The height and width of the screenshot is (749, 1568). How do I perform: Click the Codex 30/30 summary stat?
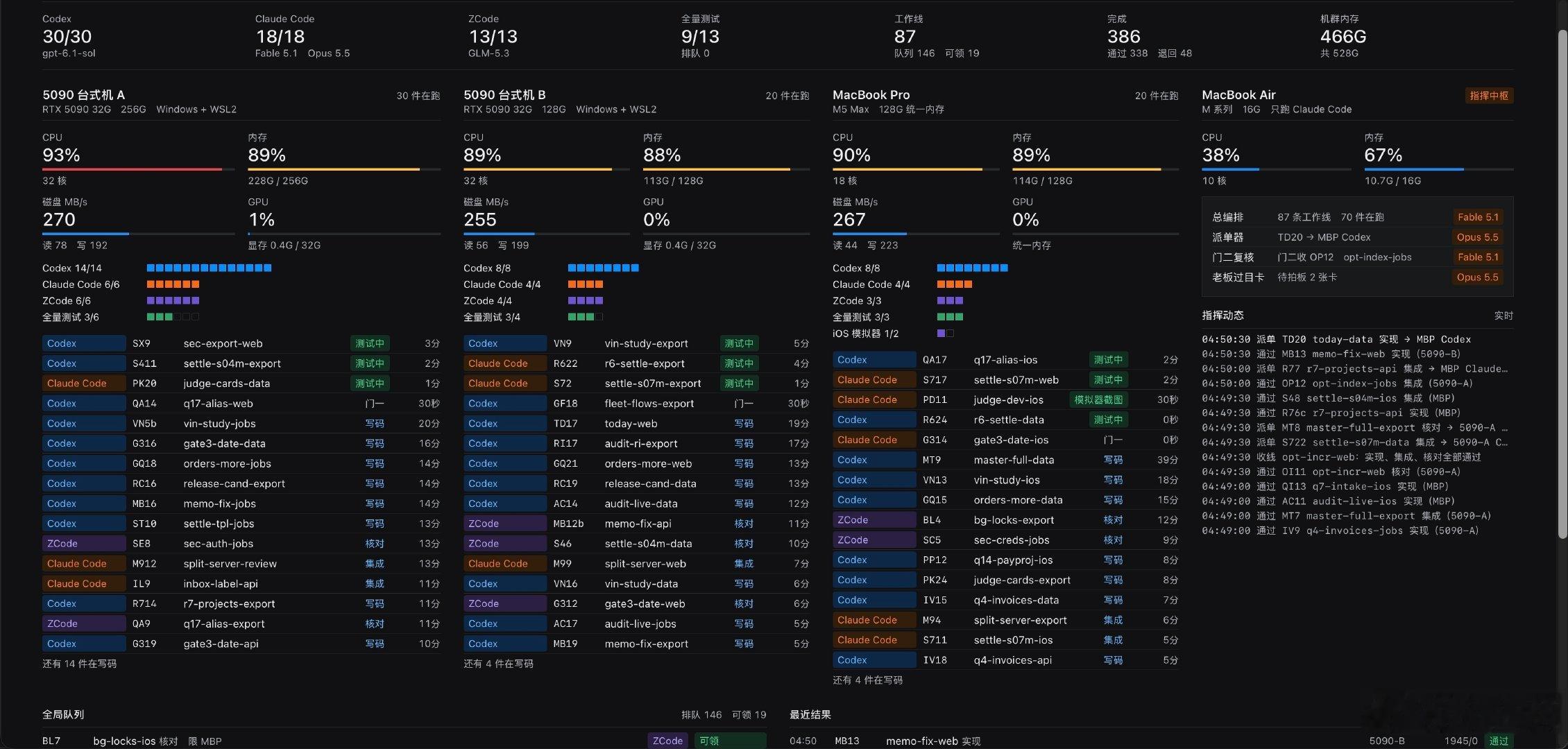pyautogui.click(x=69, y=36)
